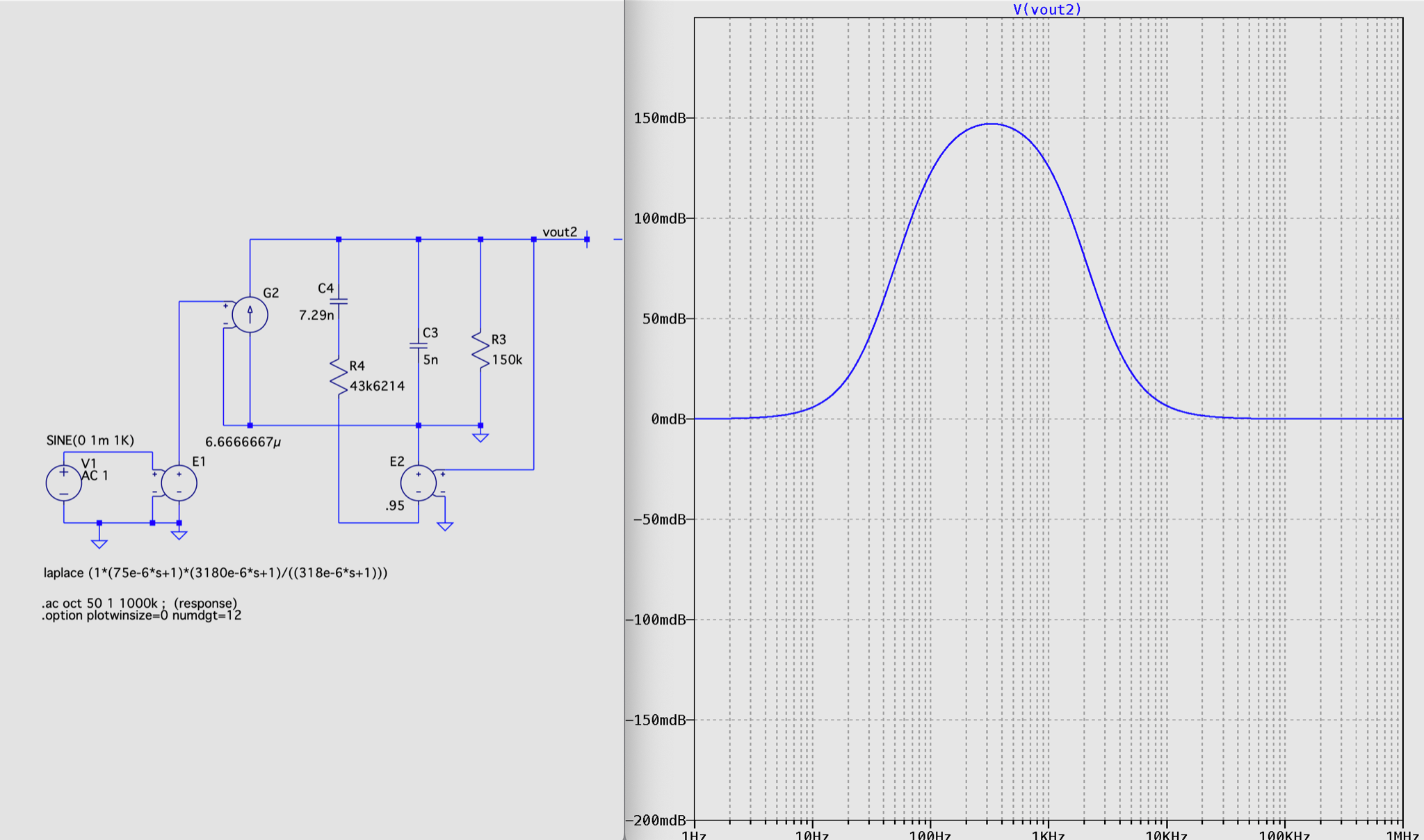Viewport: 1424px width, 840px height.
Task: Click the 1KHz frequency axis label
Action: coord(1048,834)
